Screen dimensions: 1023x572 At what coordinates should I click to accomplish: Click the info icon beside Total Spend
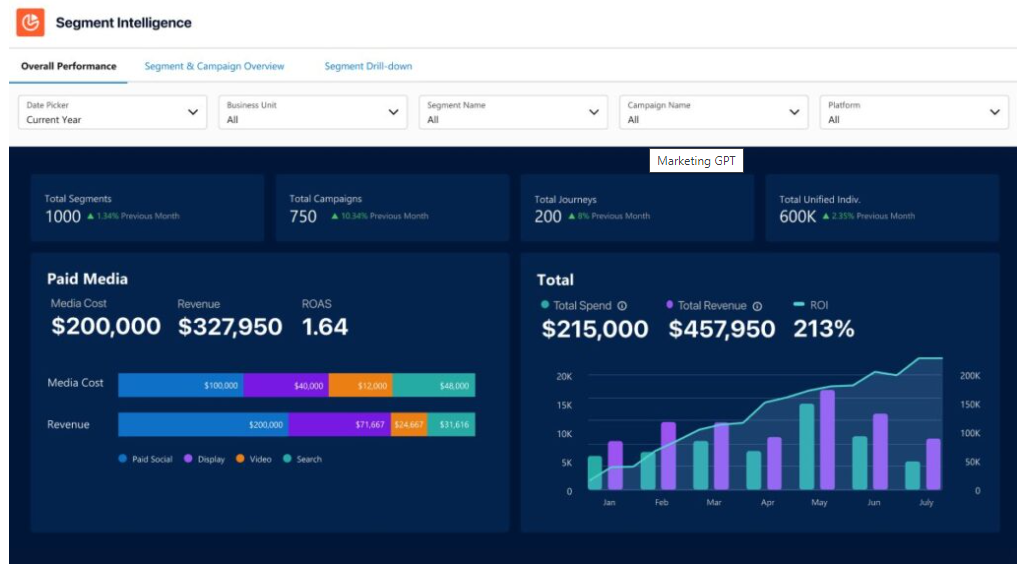[x=622, y=305]
